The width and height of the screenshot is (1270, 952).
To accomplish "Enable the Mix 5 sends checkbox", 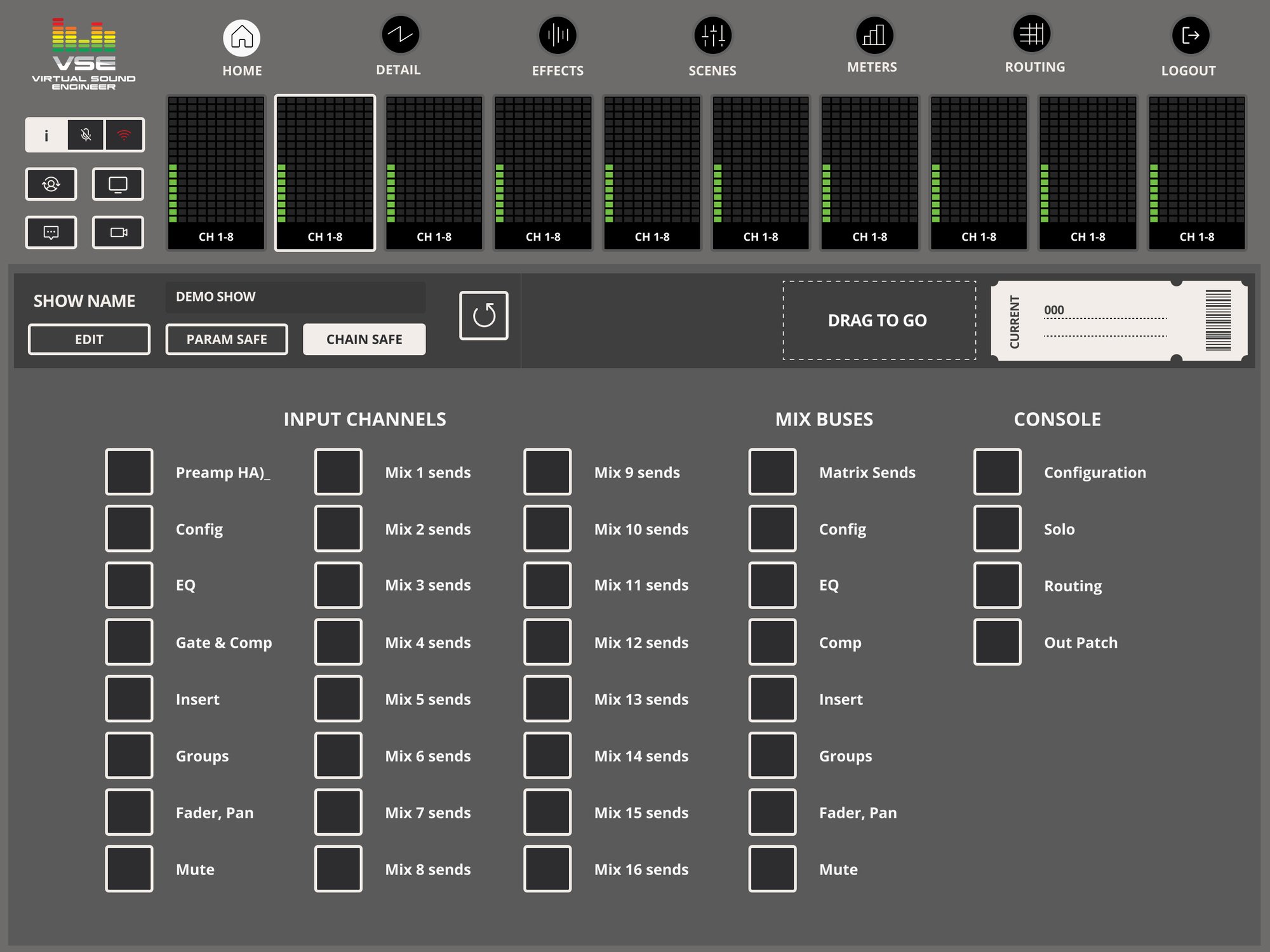I will coord(338,699).
